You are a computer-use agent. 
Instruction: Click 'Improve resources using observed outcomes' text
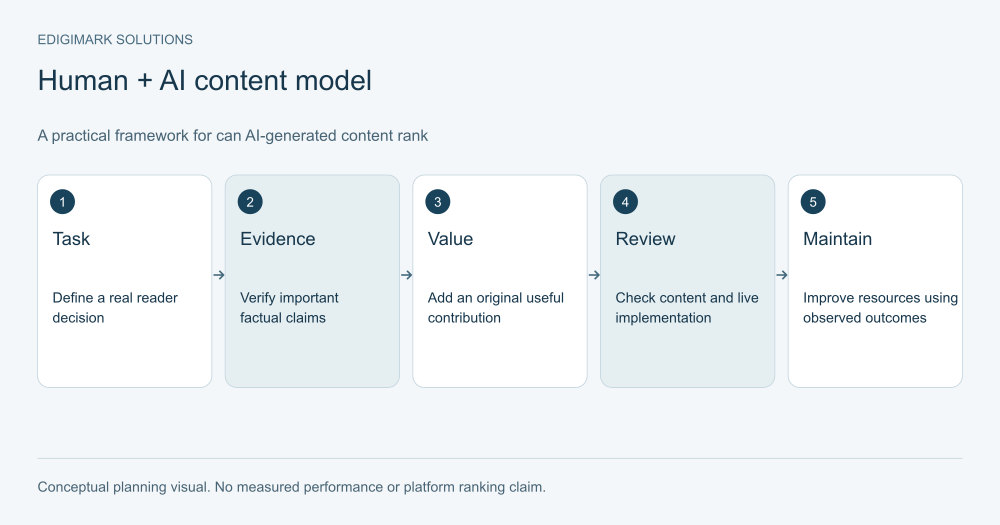point(880,307)
